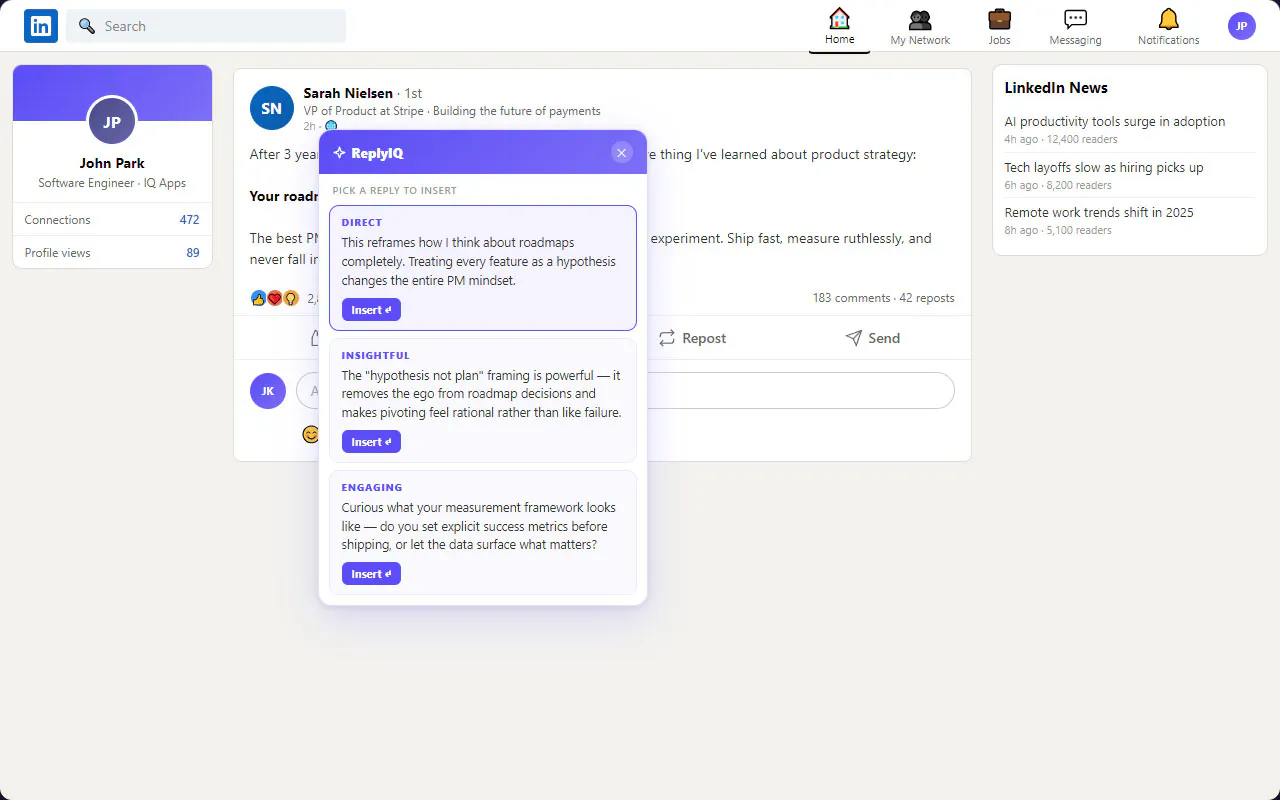Focus the Search field in the top bar

pos(206,26)
